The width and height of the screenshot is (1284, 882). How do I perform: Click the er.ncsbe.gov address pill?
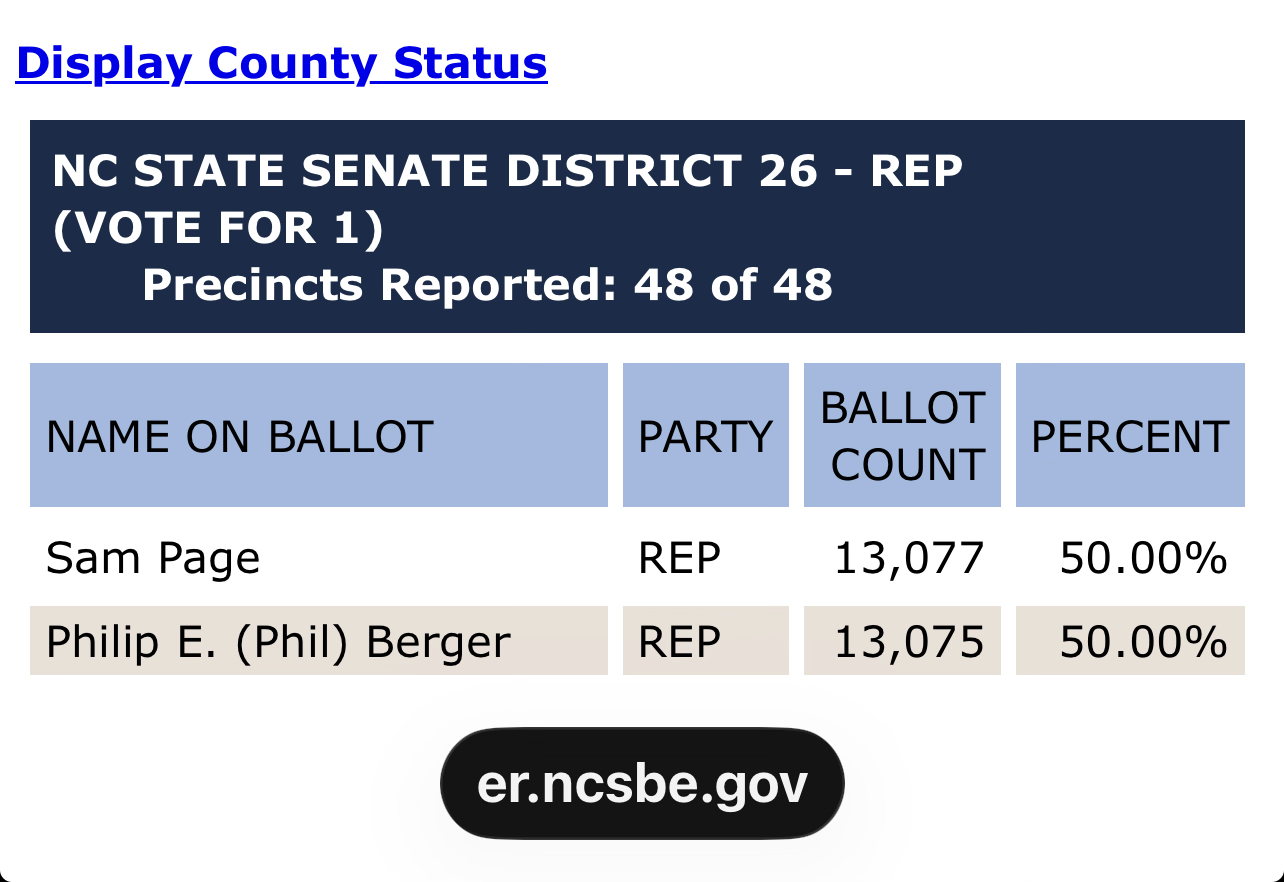point(642,784)
